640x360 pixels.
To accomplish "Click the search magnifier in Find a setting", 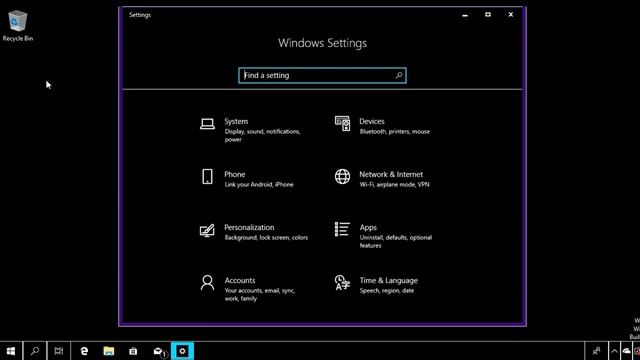I will click(x=399, y=75).
